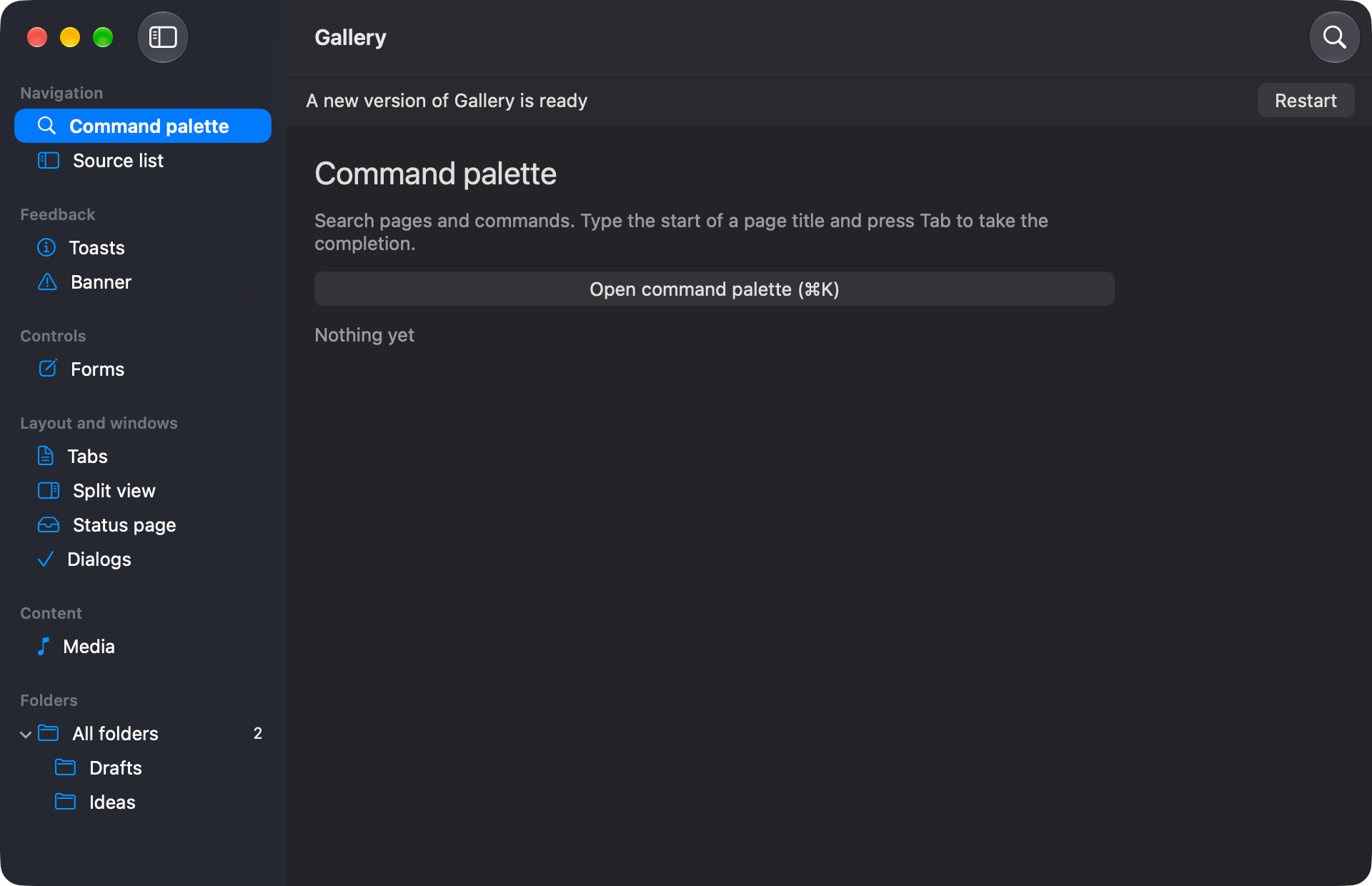The image size is (1372, 886).
Task: Click the Gallery window title
Action: pos(350,37)
